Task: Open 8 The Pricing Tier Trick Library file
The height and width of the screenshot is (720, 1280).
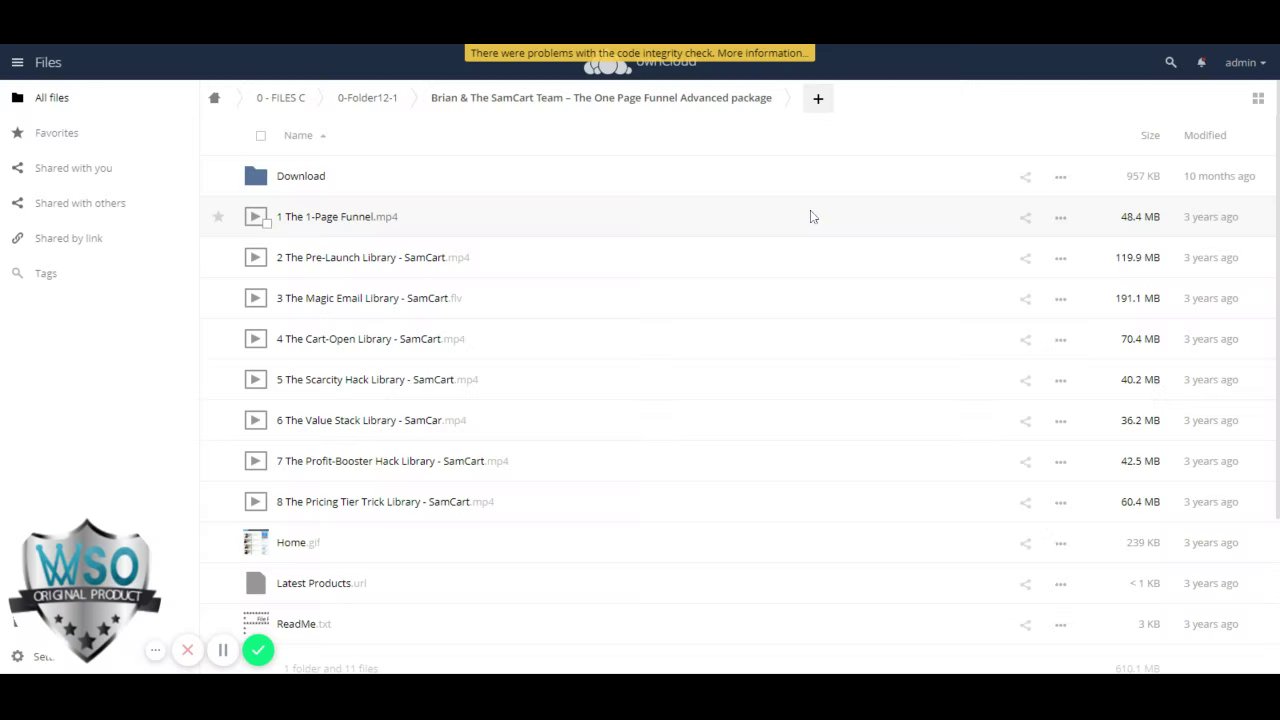Action: (x=385, y=502)
